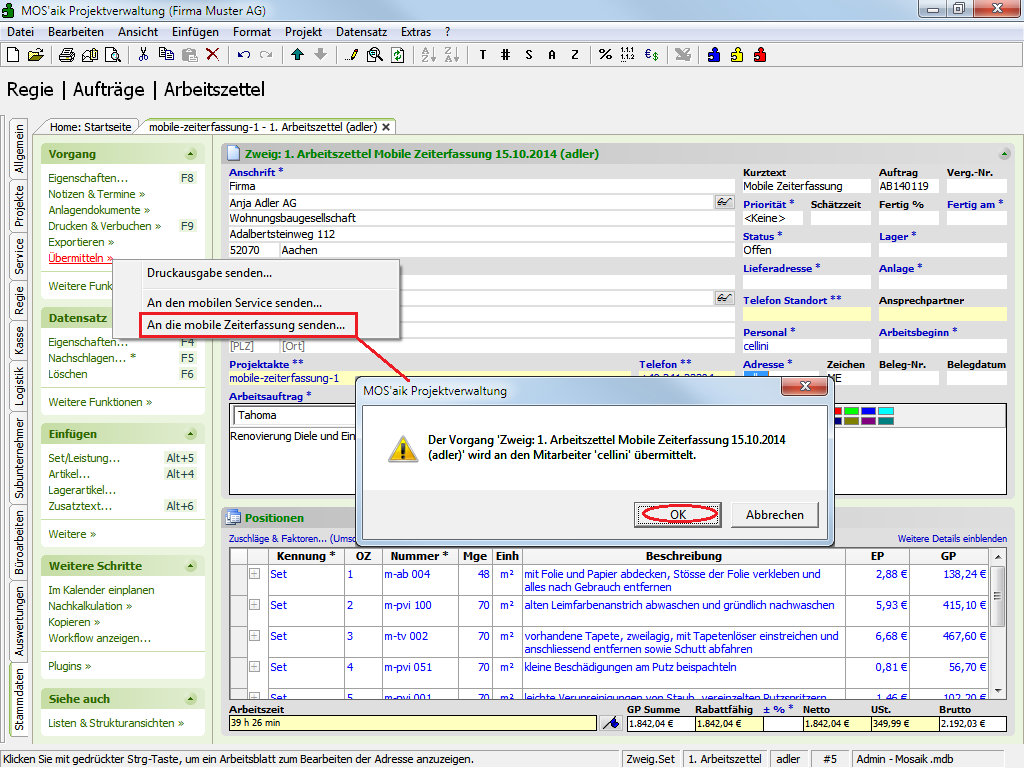This screenshot has width=1024, height=768.
Task: Confirm the dialog with OK
Action: click(678, 514)
